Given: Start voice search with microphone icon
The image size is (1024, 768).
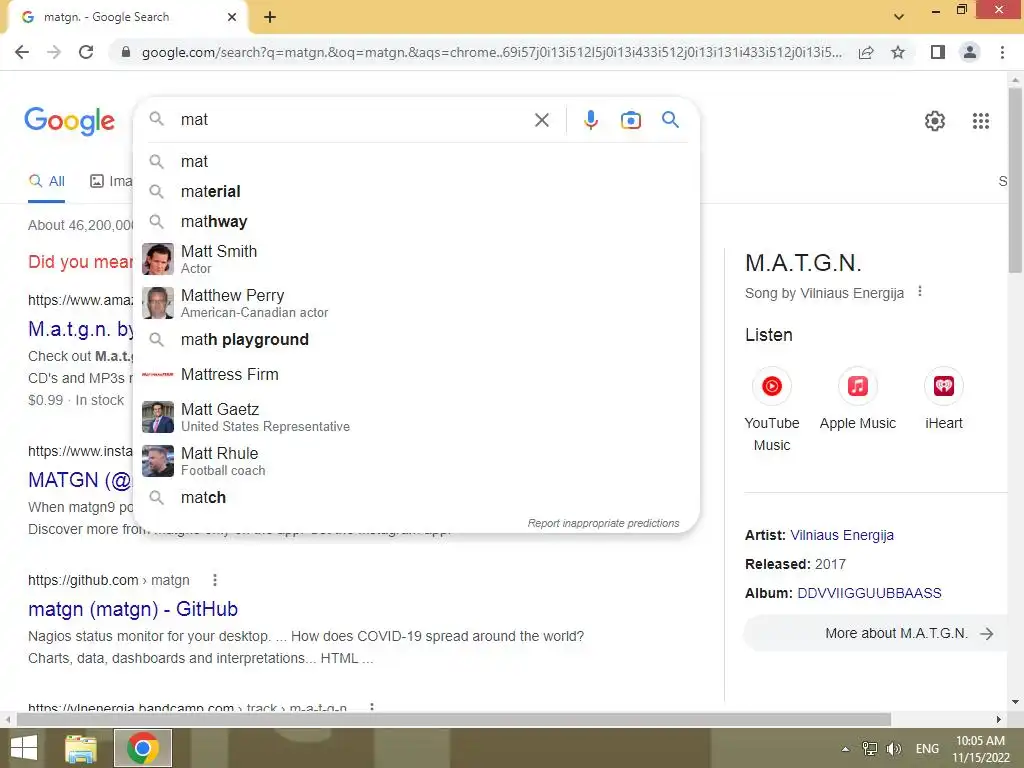Looking at the screenshot, I should click(590, 120).
